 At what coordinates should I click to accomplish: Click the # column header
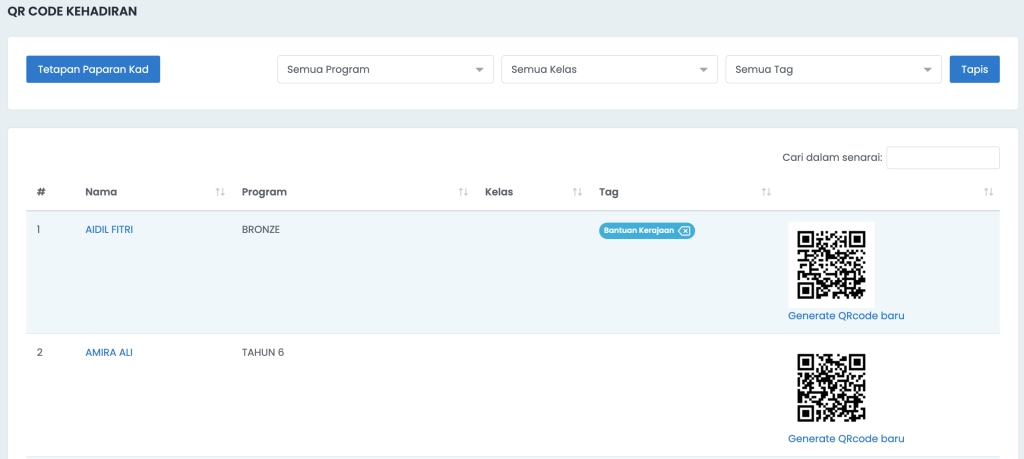point(41,192)
